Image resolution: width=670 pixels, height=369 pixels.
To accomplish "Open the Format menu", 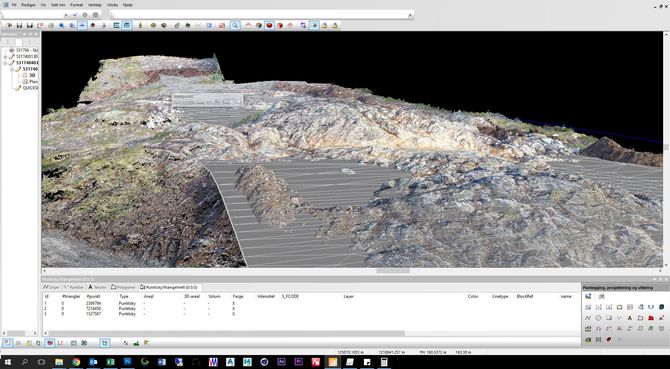I will coord(76,5).
